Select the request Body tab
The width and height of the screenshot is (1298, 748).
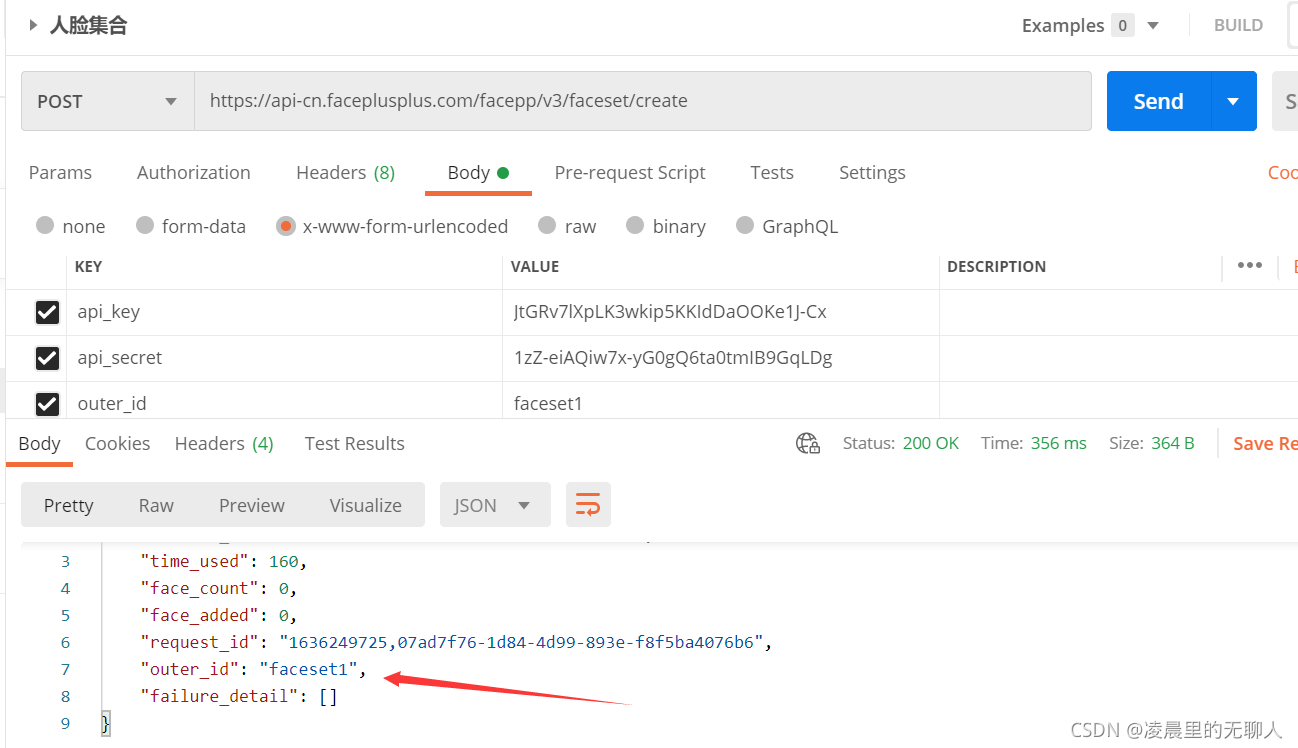click(478, 173)
